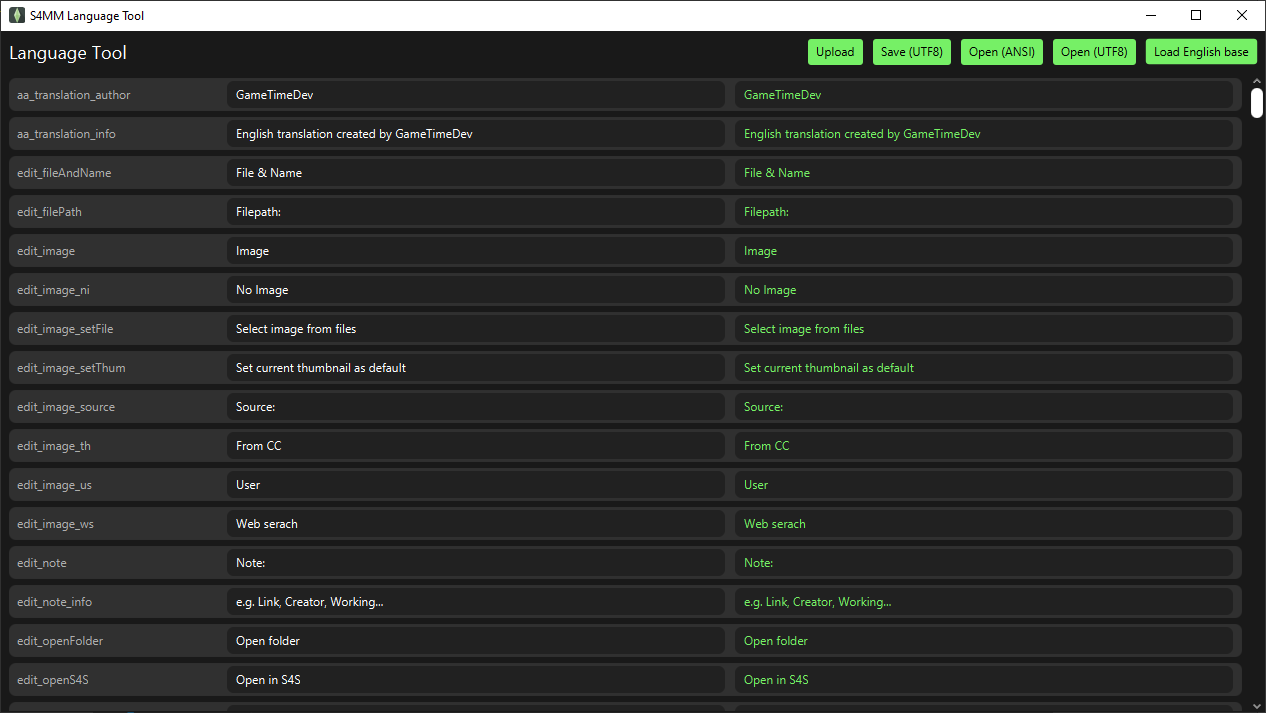The height and width of the screenshot is (713, 1266).
Task: Focus the white 'Open in S4S' field
Action: (475, 680)
